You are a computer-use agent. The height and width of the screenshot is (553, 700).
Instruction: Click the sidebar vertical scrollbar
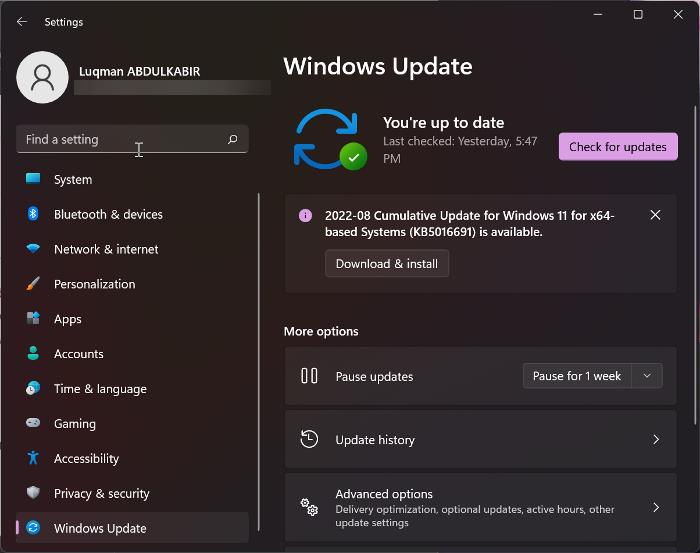coord(259,360)
